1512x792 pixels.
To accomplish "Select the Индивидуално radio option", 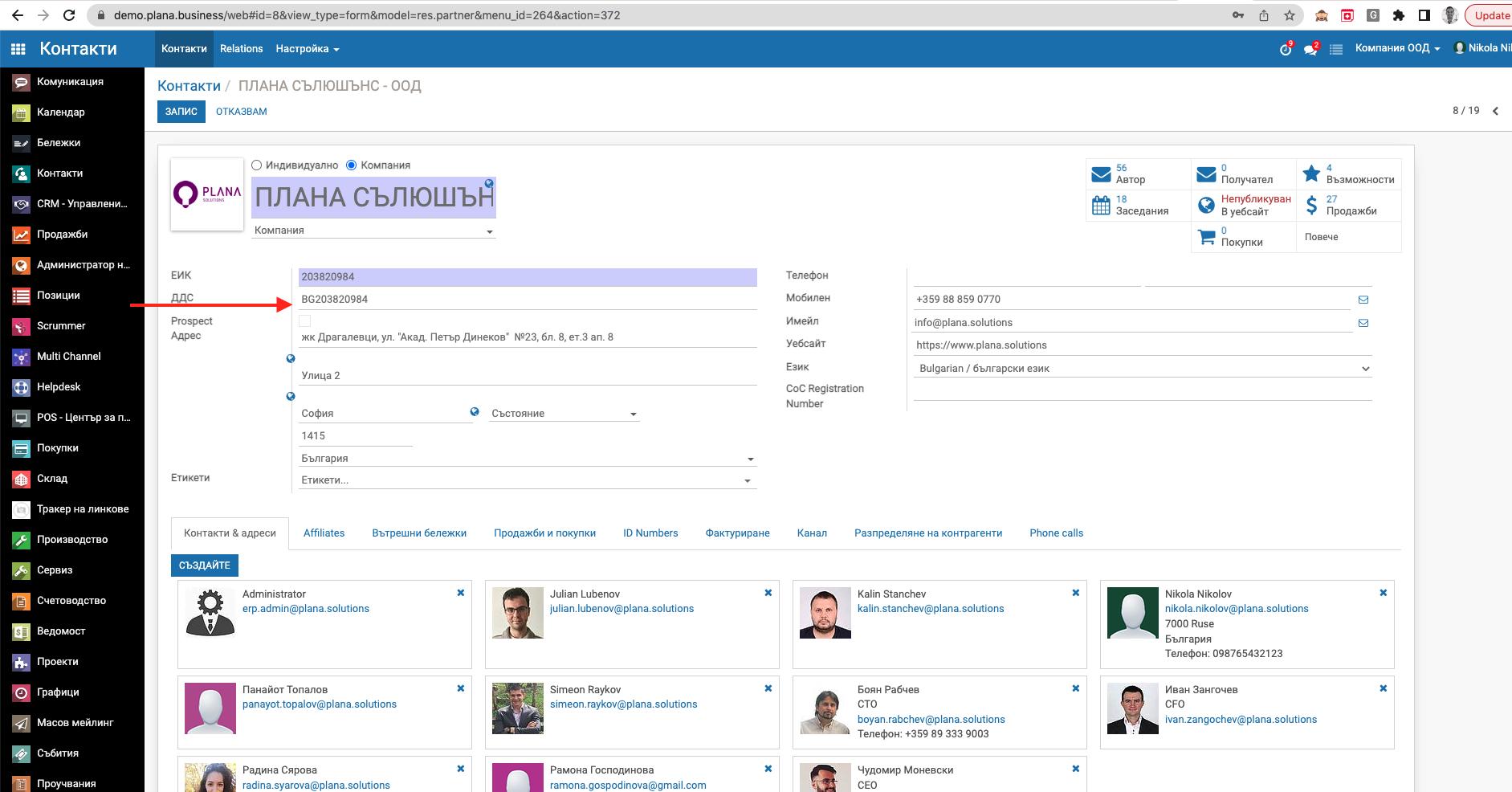I will point(257,165).
